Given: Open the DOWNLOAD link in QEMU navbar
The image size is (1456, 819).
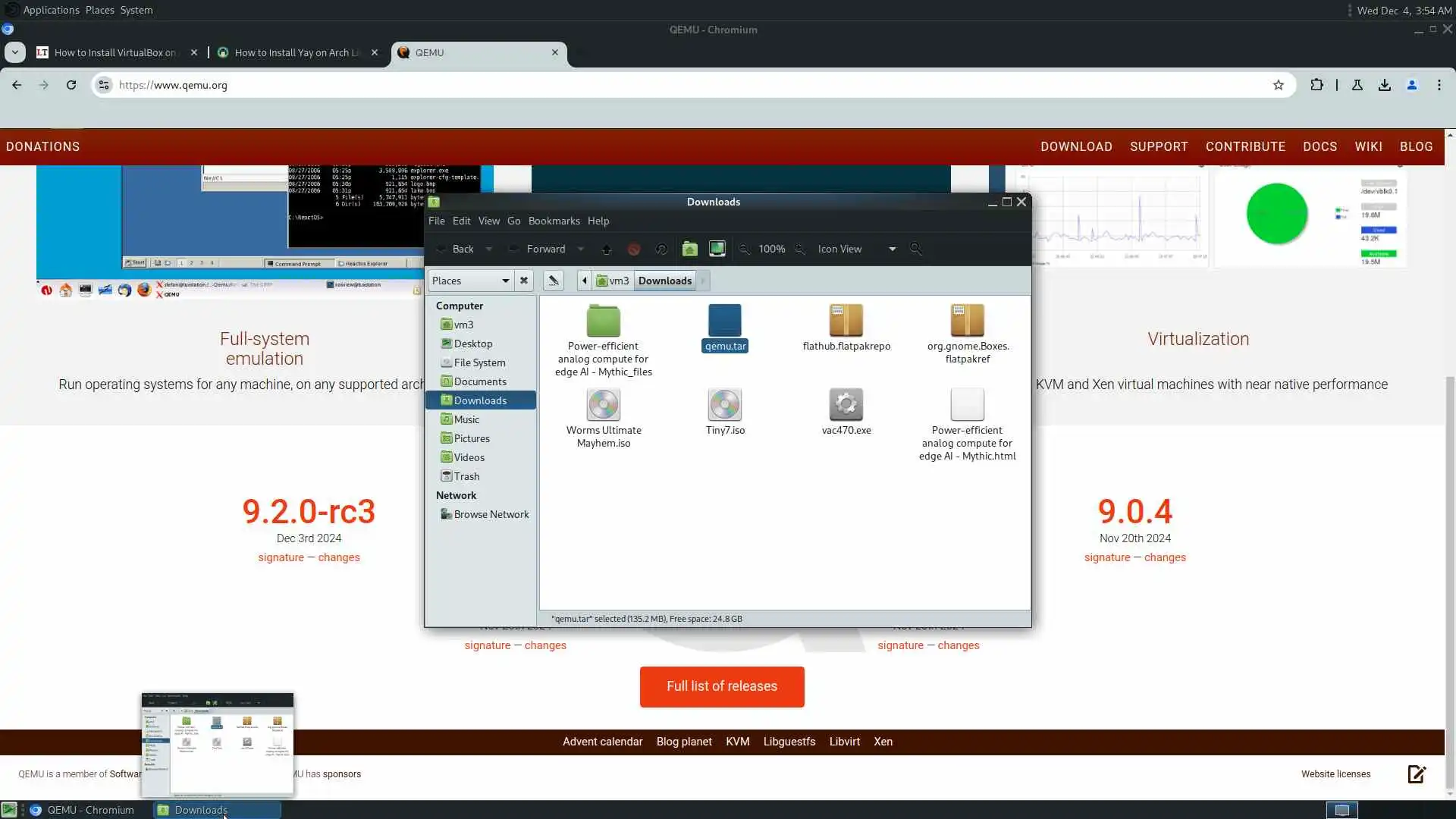Looking at the screenshot, I should 1076,146.
